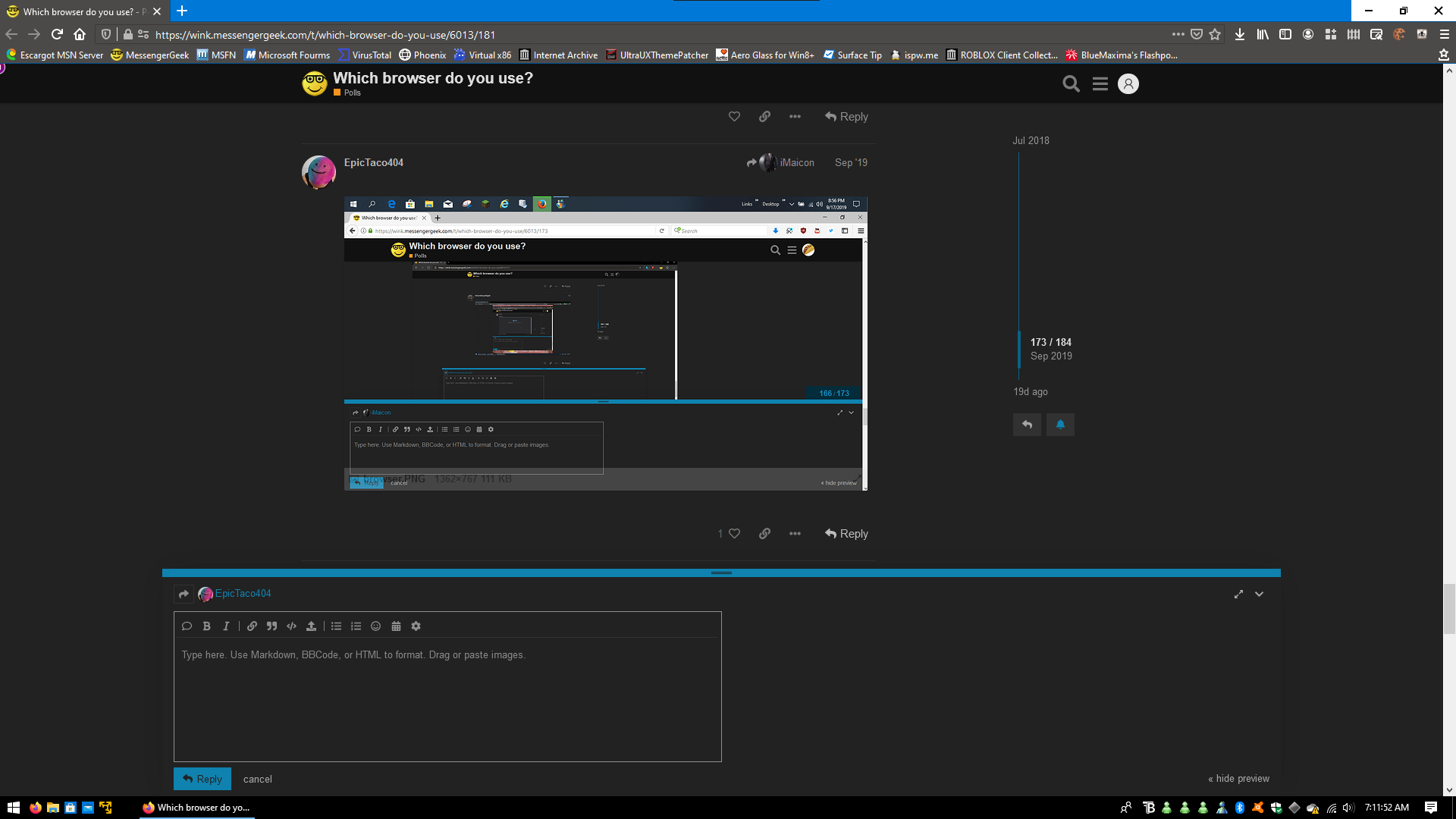Like the post above EpicTaco404's

pos(734,117)
